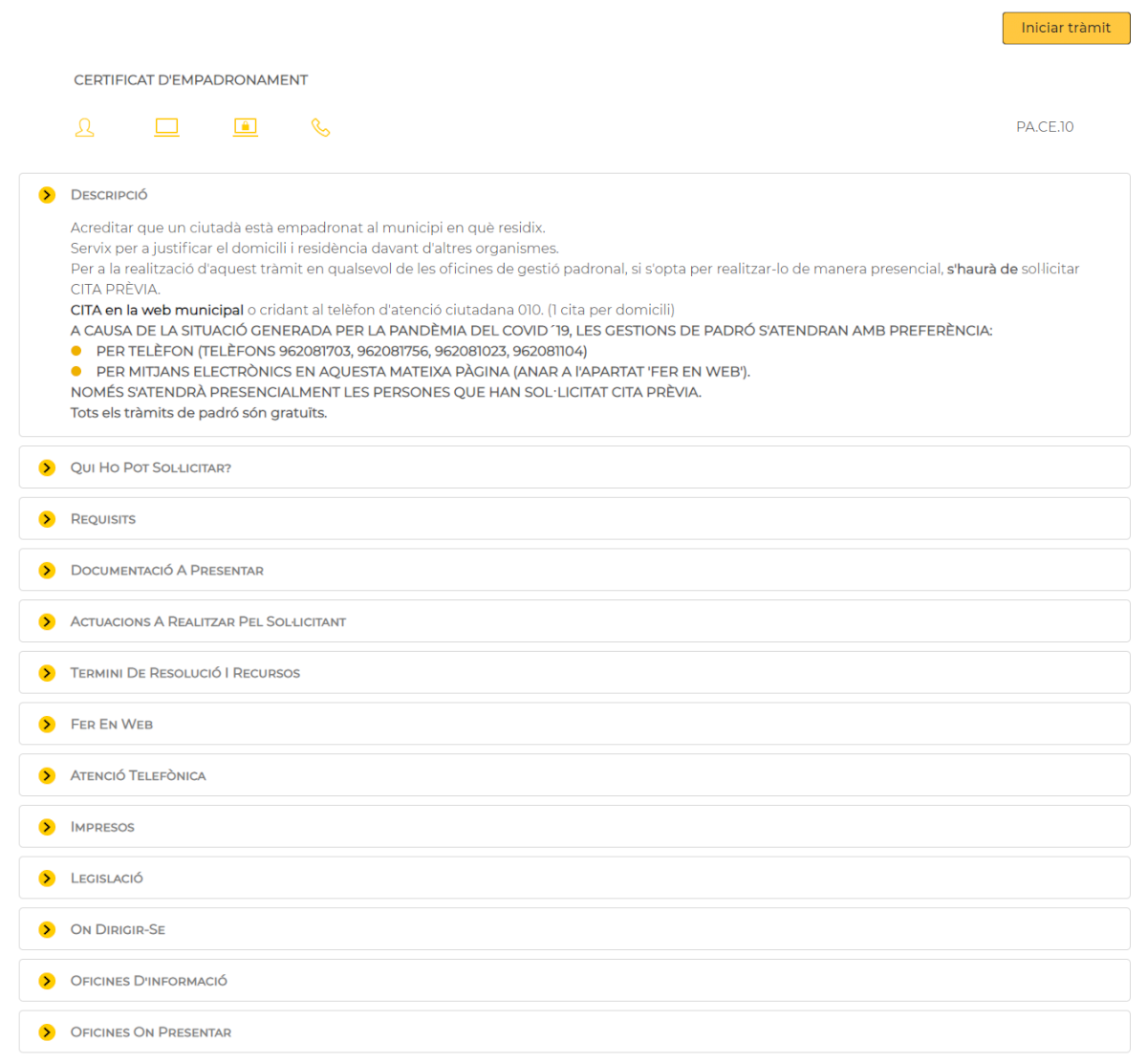The height and width of the screenshot is (1064, 1147).
Task: Click the yellow arrow icon beside Impresos
Action: coord(47,827)
